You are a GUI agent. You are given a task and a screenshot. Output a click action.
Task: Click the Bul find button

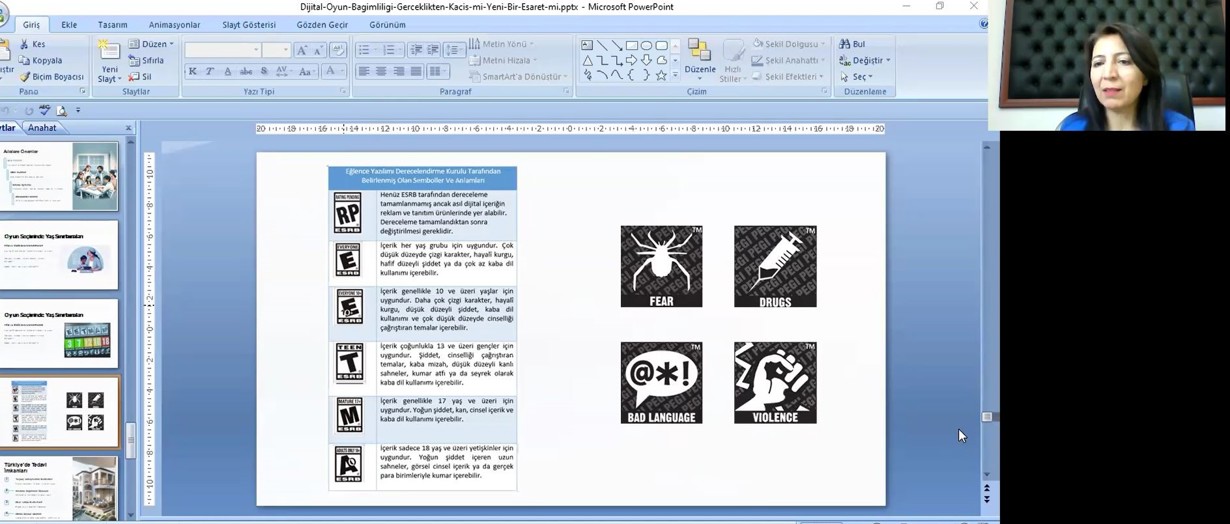[x=852, y=44]
